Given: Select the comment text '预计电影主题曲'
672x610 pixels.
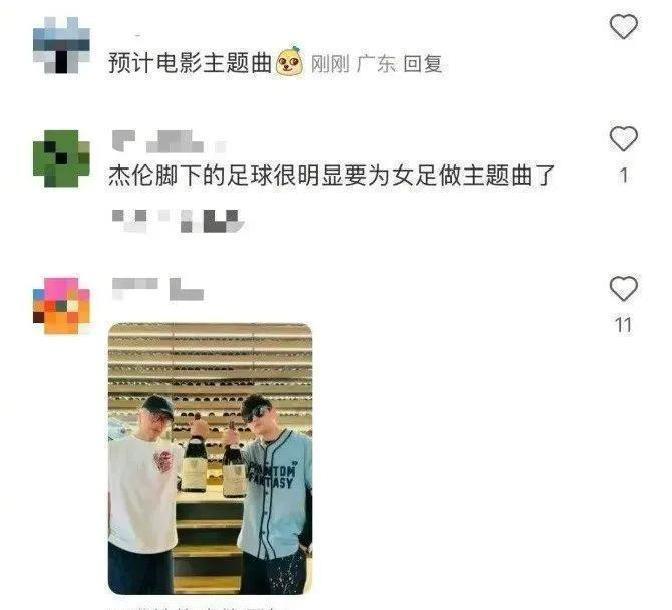Looking at the screenshot, I should [190, 63].
